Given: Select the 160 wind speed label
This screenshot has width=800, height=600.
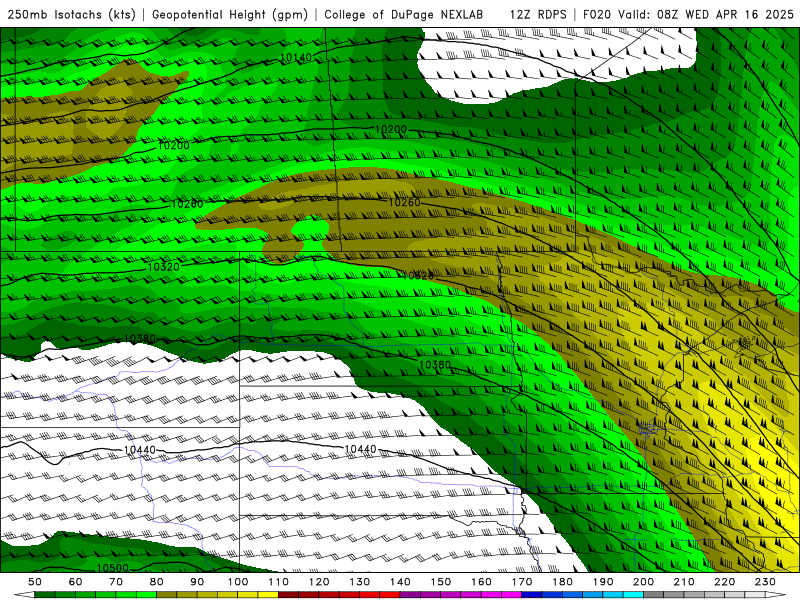Looking at the screenshot, I should point(481,582).
